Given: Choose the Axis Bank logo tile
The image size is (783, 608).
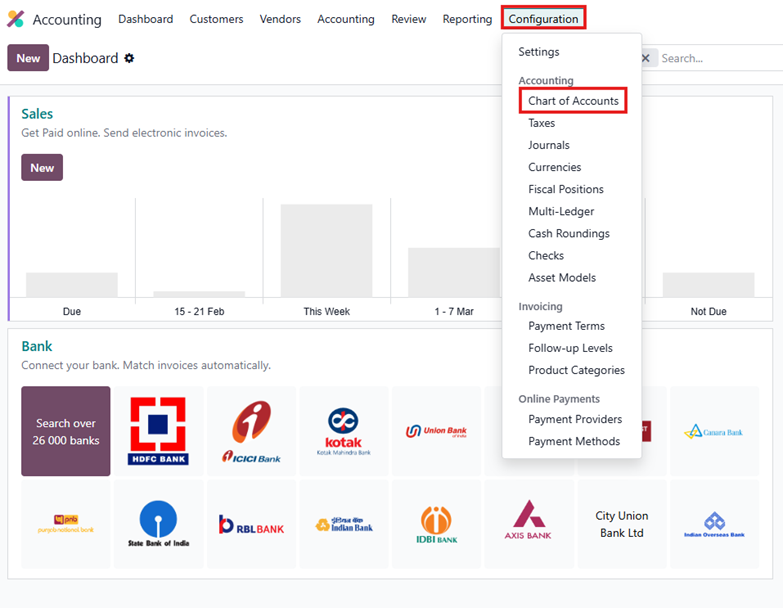Looking at the screenshot, I should (528, 524).
